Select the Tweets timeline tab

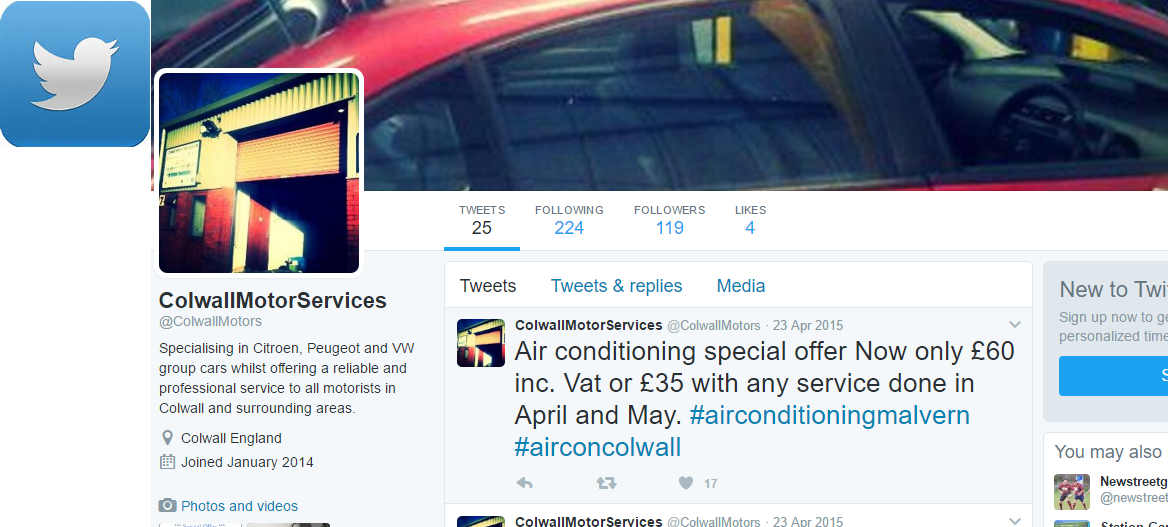click(x=488, y=285)
